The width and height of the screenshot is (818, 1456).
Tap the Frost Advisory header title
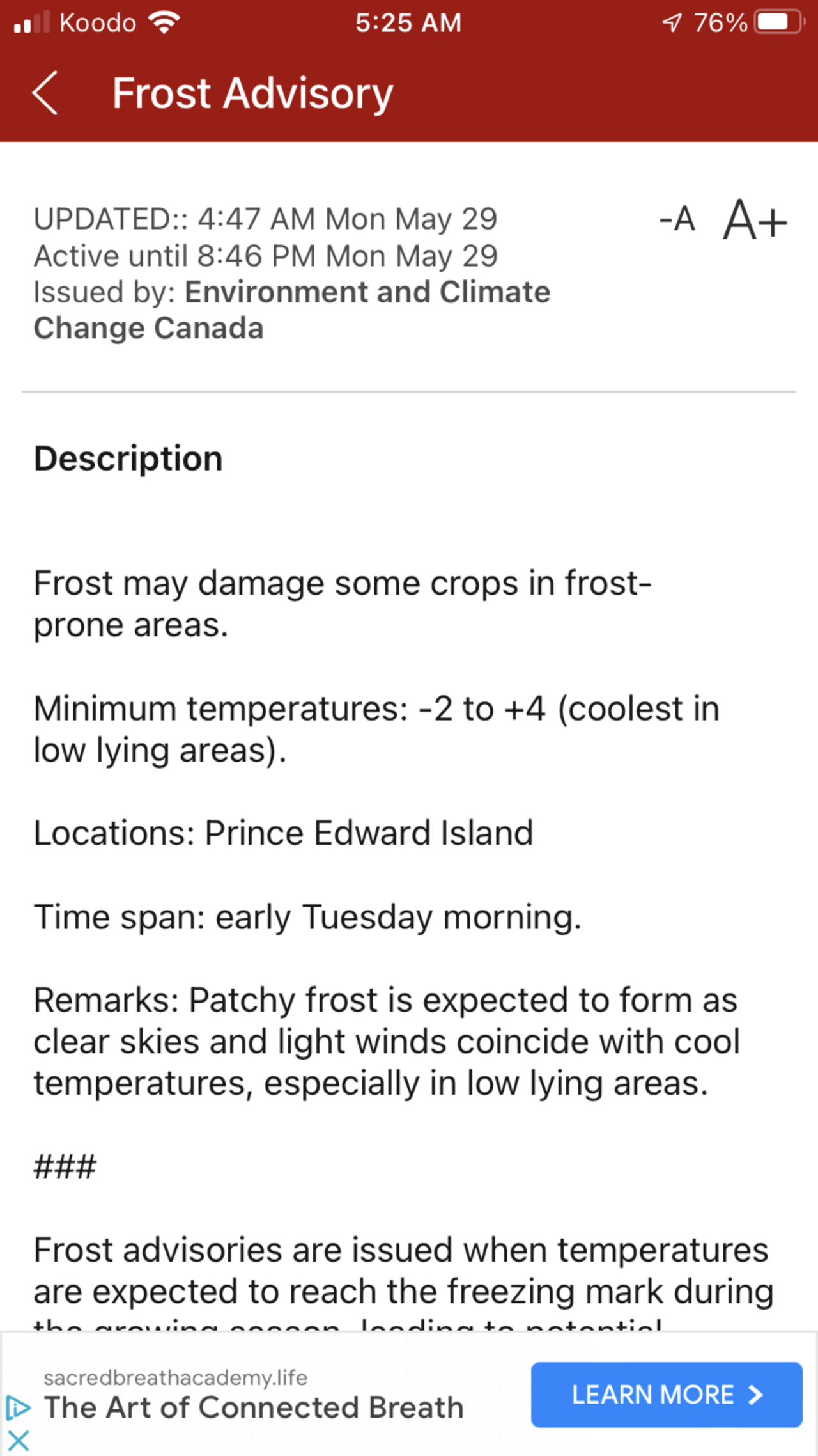(x=252, y=93)
